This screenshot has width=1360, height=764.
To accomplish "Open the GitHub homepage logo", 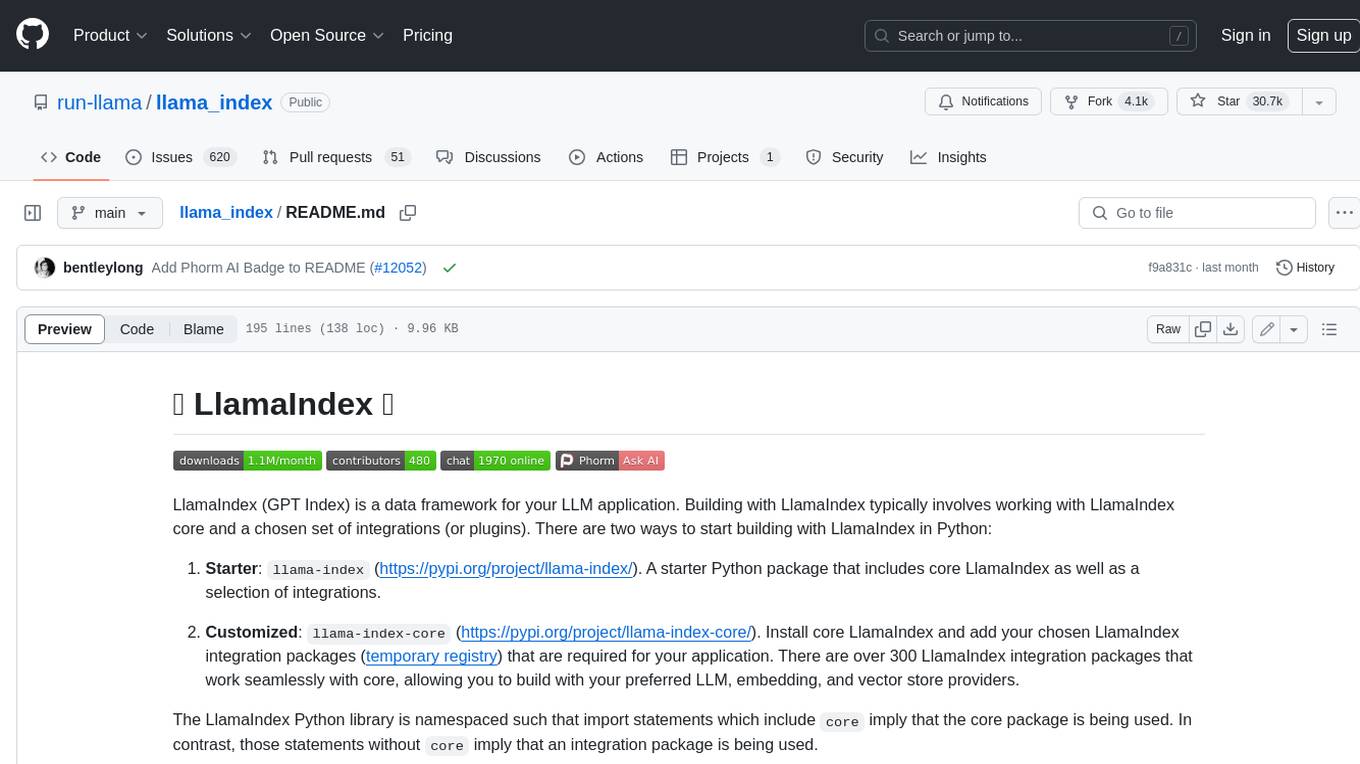I will [x=32, y=35].
